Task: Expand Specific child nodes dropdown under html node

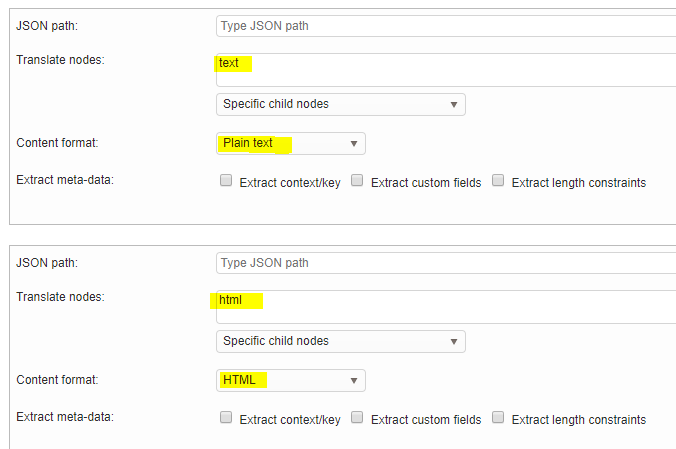Action: click(x=340, y=341)
